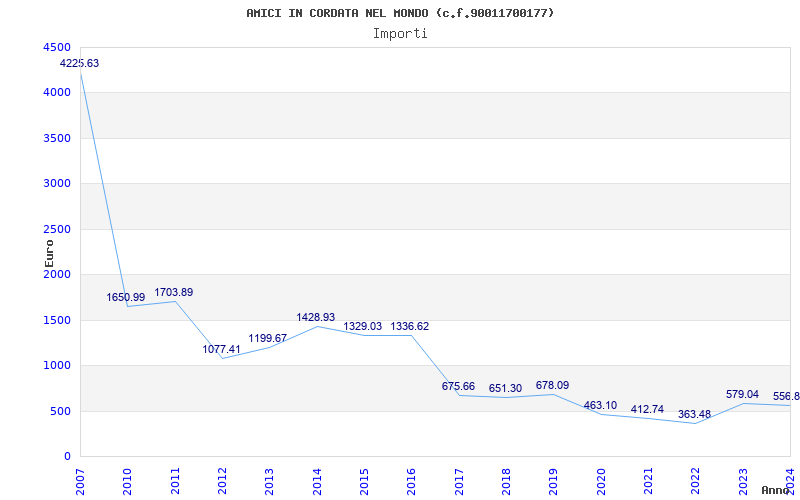Image resolution: width=800 pixels, height=500 pixels.
Task: Click the 2012 x-axis year label
Action: coord(222,482)
